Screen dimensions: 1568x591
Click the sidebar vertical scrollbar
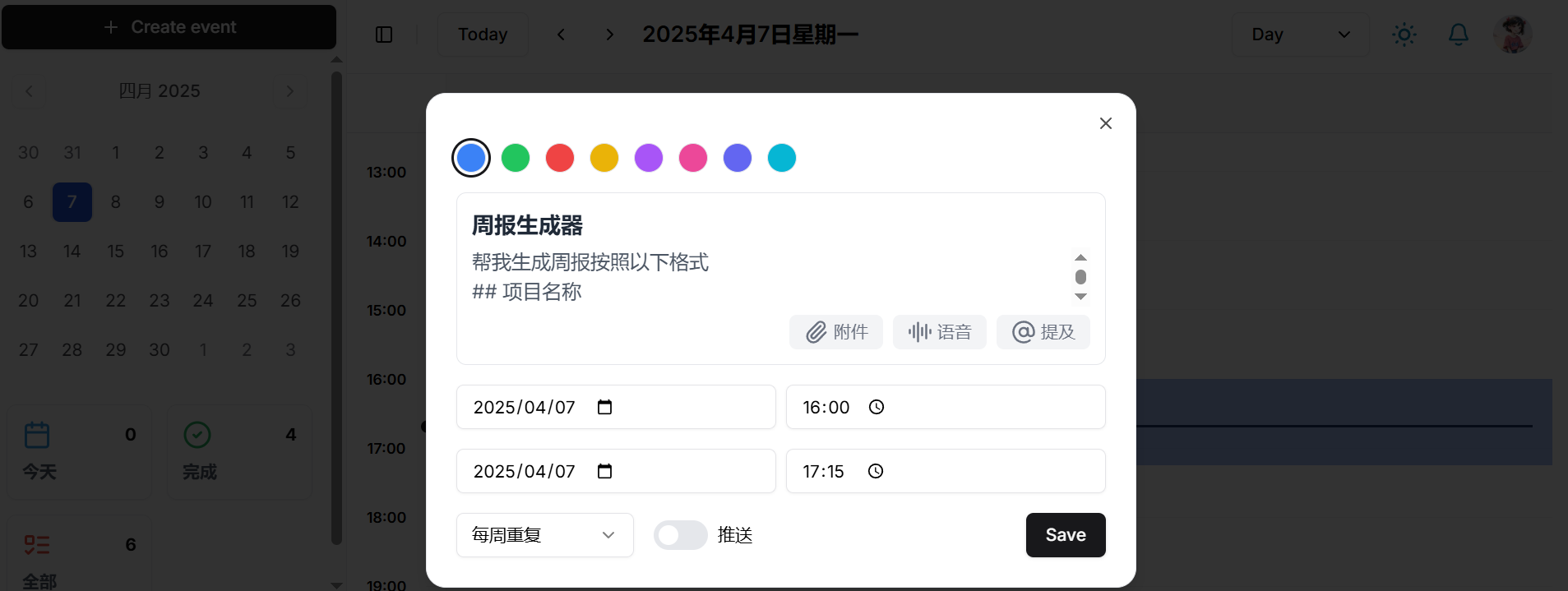(x=336, y=308)
